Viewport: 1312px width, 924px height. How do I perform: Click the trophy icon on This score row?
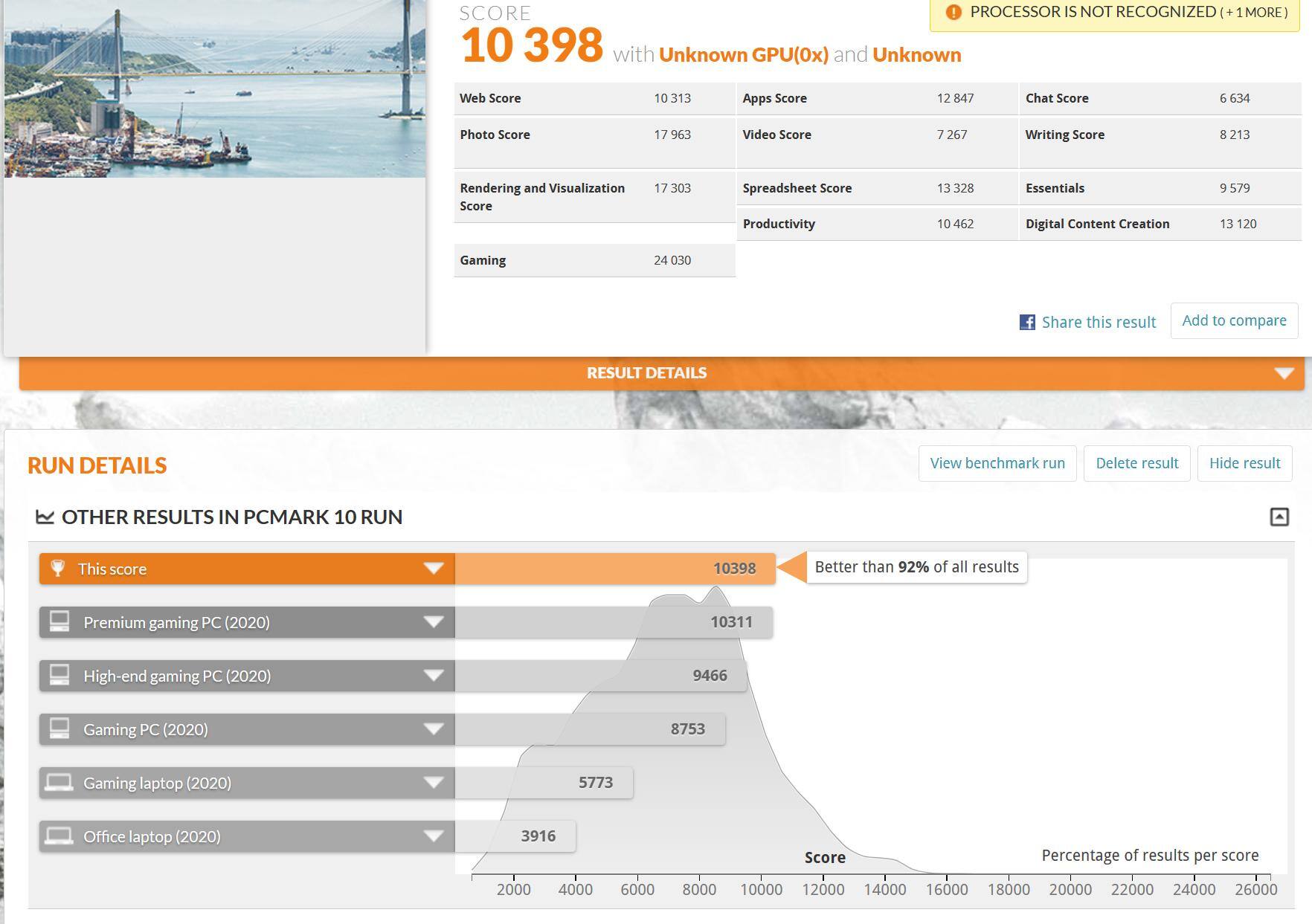pyautogui.click(x=57, y=569)
